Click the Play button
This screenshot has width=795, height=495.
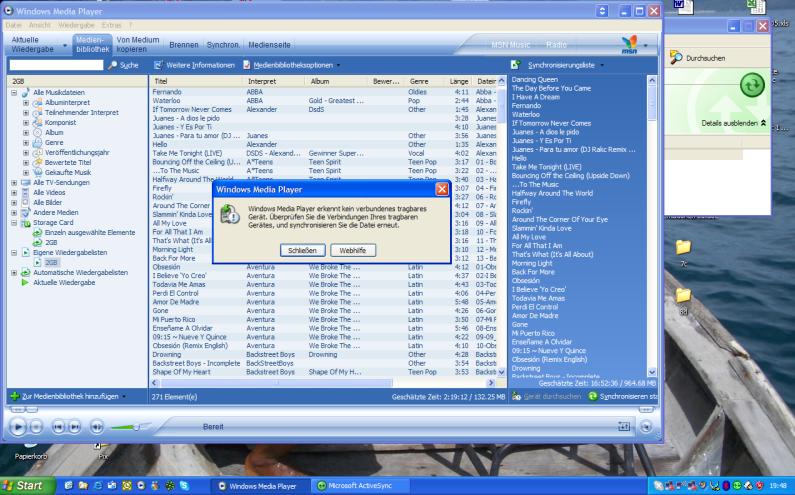(18, 427)
